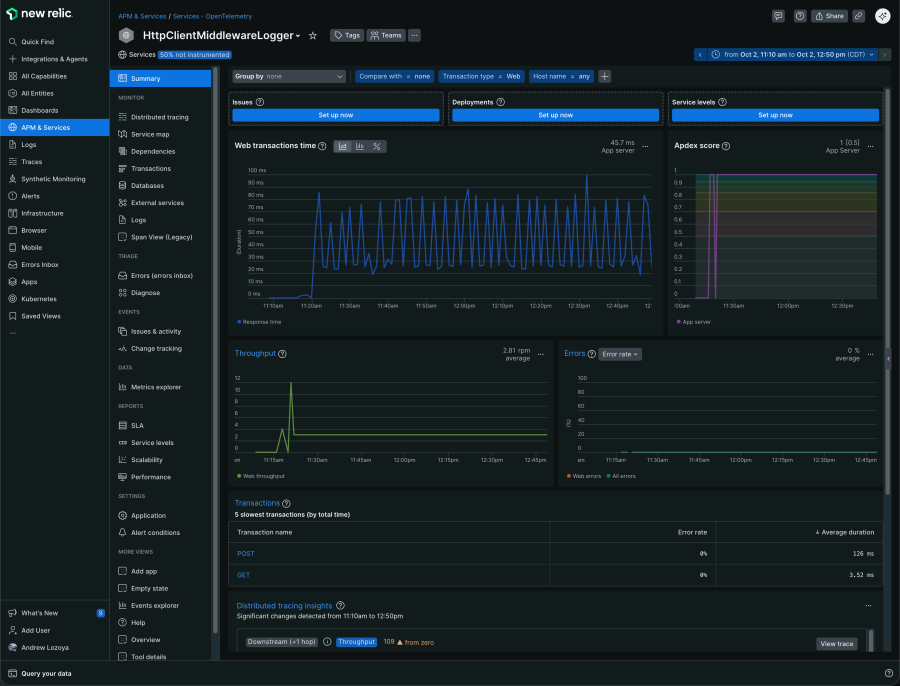The image size is (900, 686).
Task: Click the AI assistant sparkle icon top right
Action: coord(882,16)
